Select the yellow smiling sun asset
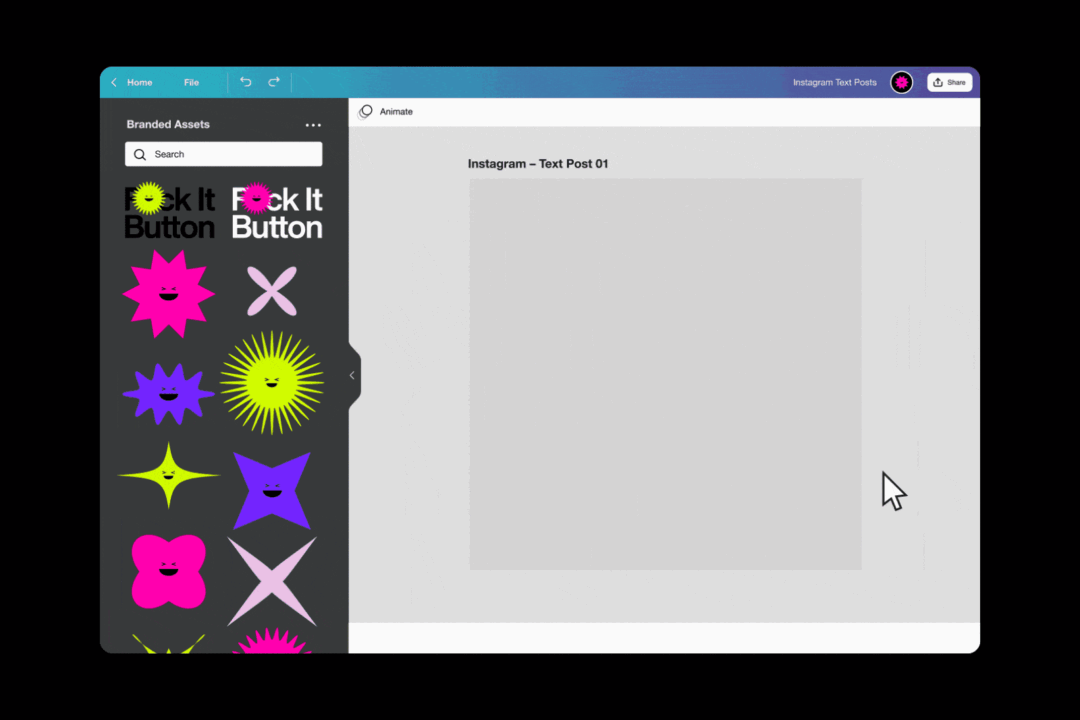The image size is (1080, 720). coord(271,383)
